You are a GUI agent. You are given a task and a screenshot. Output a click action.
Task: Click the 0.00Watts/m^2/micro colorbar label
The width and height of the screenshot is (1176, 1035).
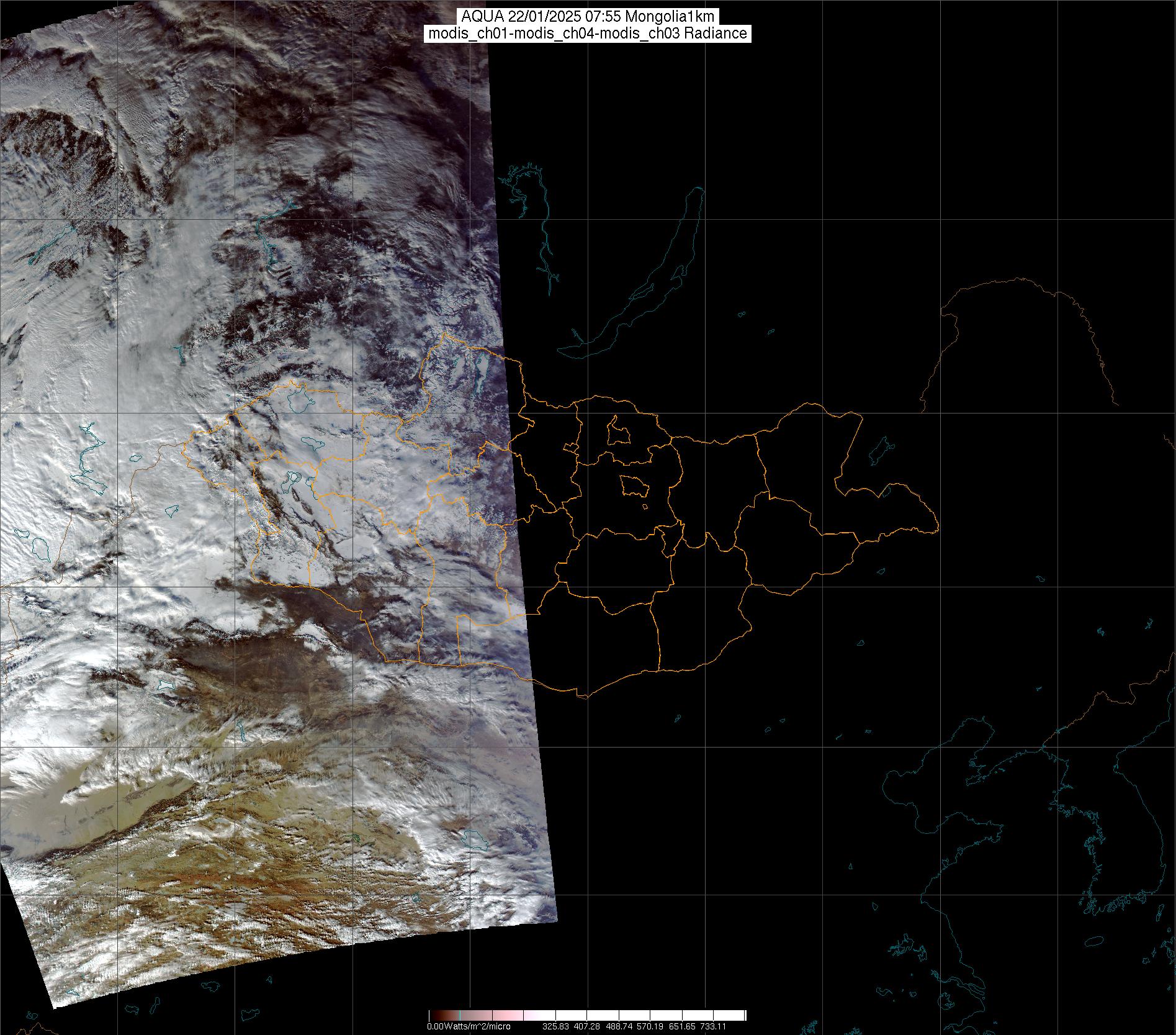469,1026
